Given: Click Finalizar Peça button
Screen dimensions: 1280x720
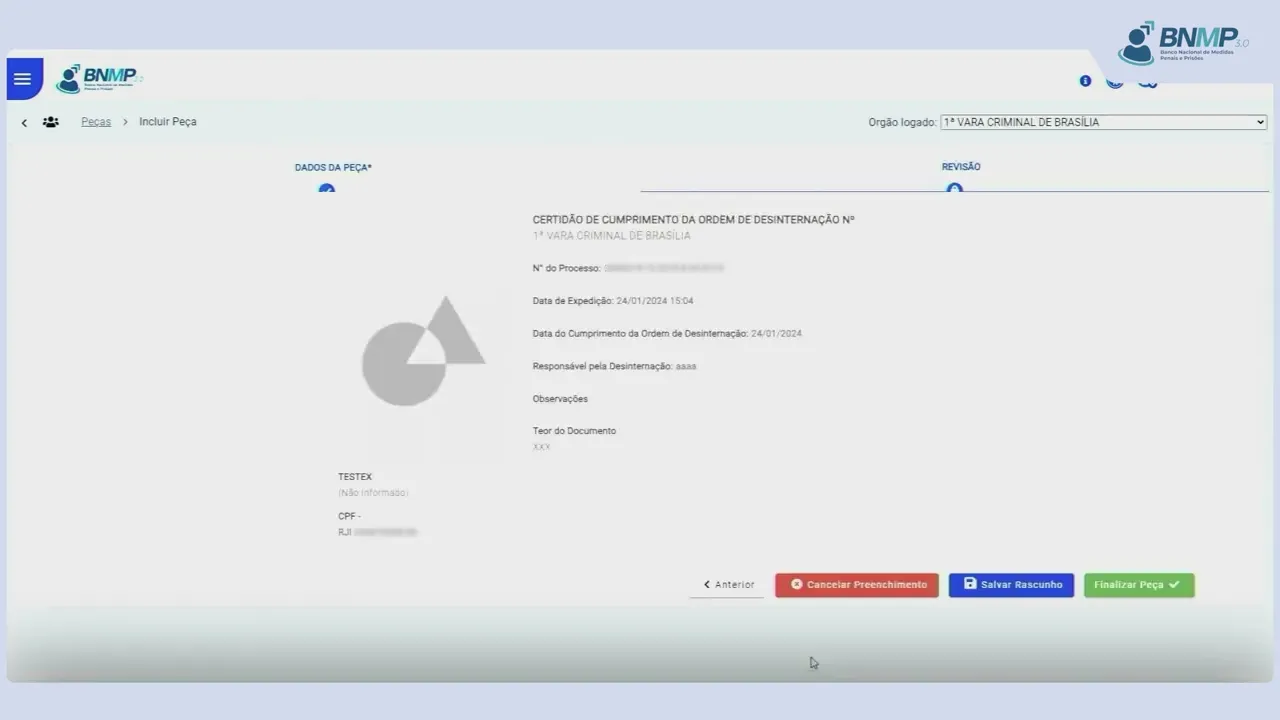Looking at the screenshot, I should (x=1139, y=585).
